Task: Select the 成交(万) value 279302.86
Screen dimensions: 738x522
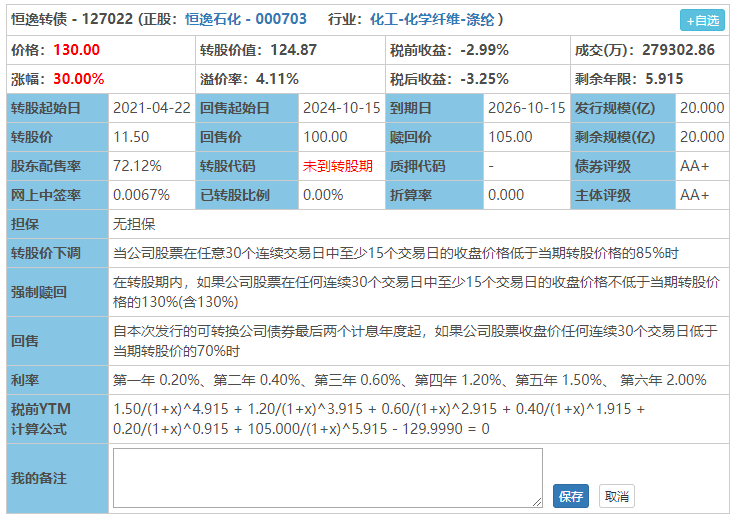Action: tap(678, 50)
